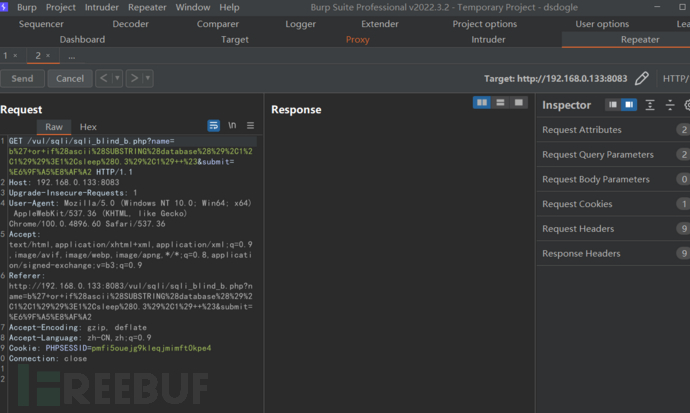This screenshot has width=690, height=413.
Task: Switch to the Sequencer tab
Action: pyautogui.click(x=41, y=24)
